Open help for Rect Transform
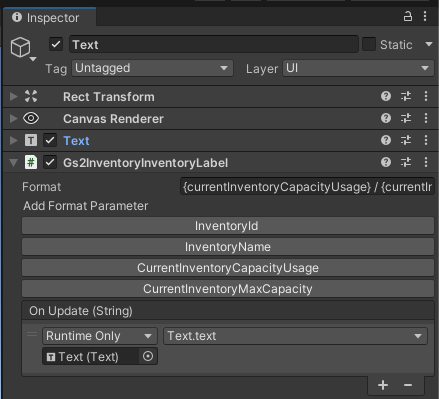Viewport: 439px width, 399px height. [386, 96]
